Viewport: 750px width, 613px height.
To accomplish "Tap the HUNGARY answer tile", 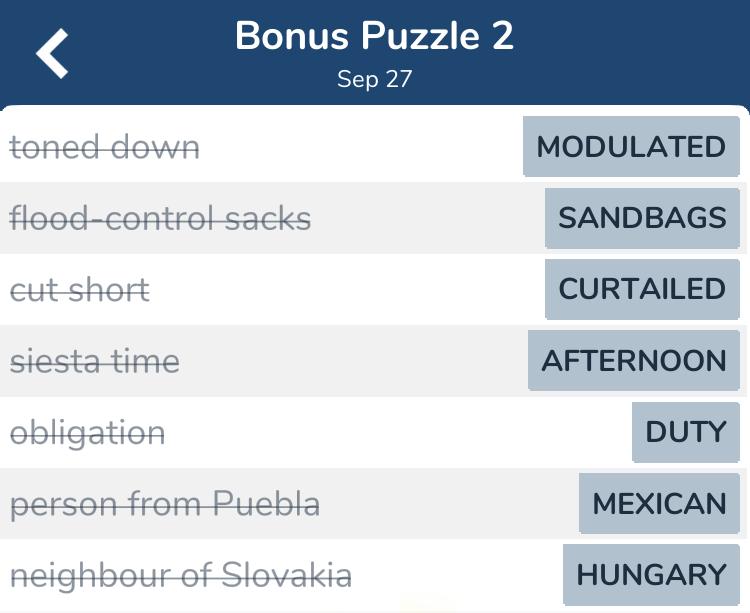I will (x=651, y=575).
